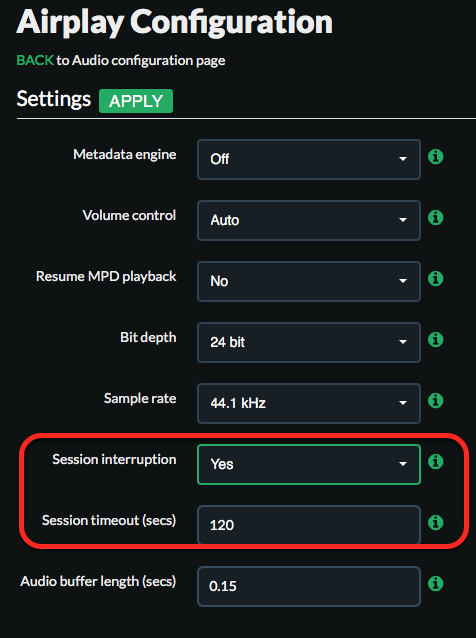The image size is (476, 638).
Task: Open Audio buffer length info icon
Action: pos(435,583)
